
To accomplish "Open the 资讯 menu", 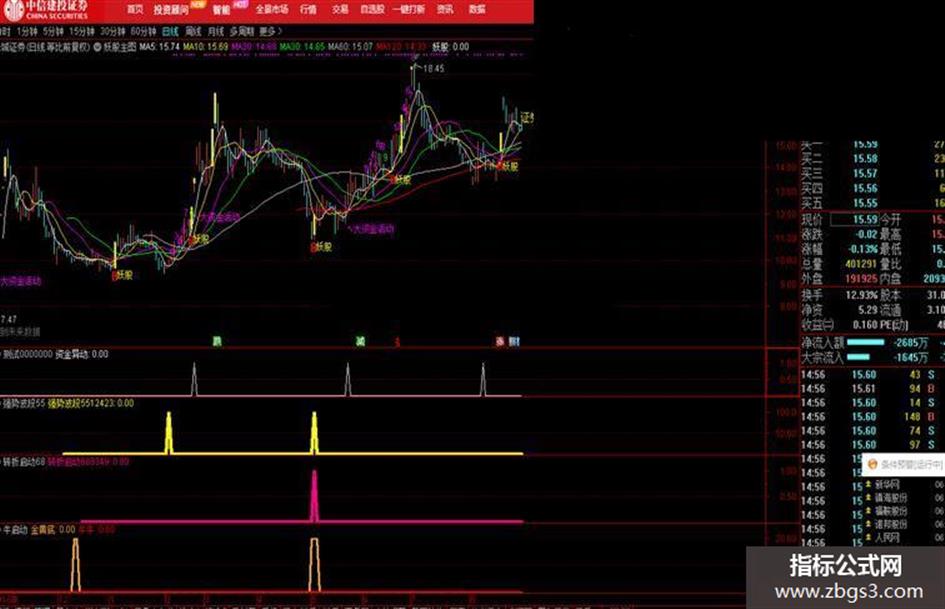I will (445, 10).
